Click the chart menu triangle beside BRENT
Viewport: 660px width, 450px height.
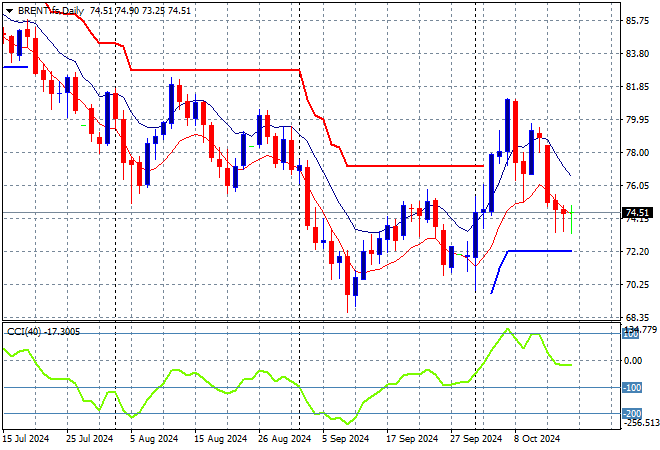click(9, 11)
